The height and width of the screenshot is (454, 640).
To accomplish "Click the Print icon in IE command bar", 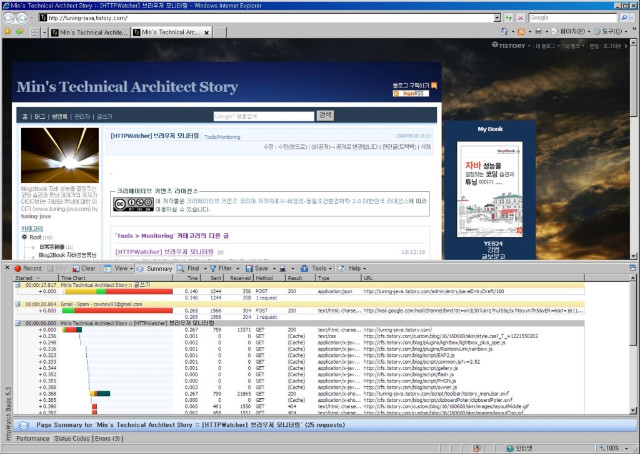I will coord(538,31).
